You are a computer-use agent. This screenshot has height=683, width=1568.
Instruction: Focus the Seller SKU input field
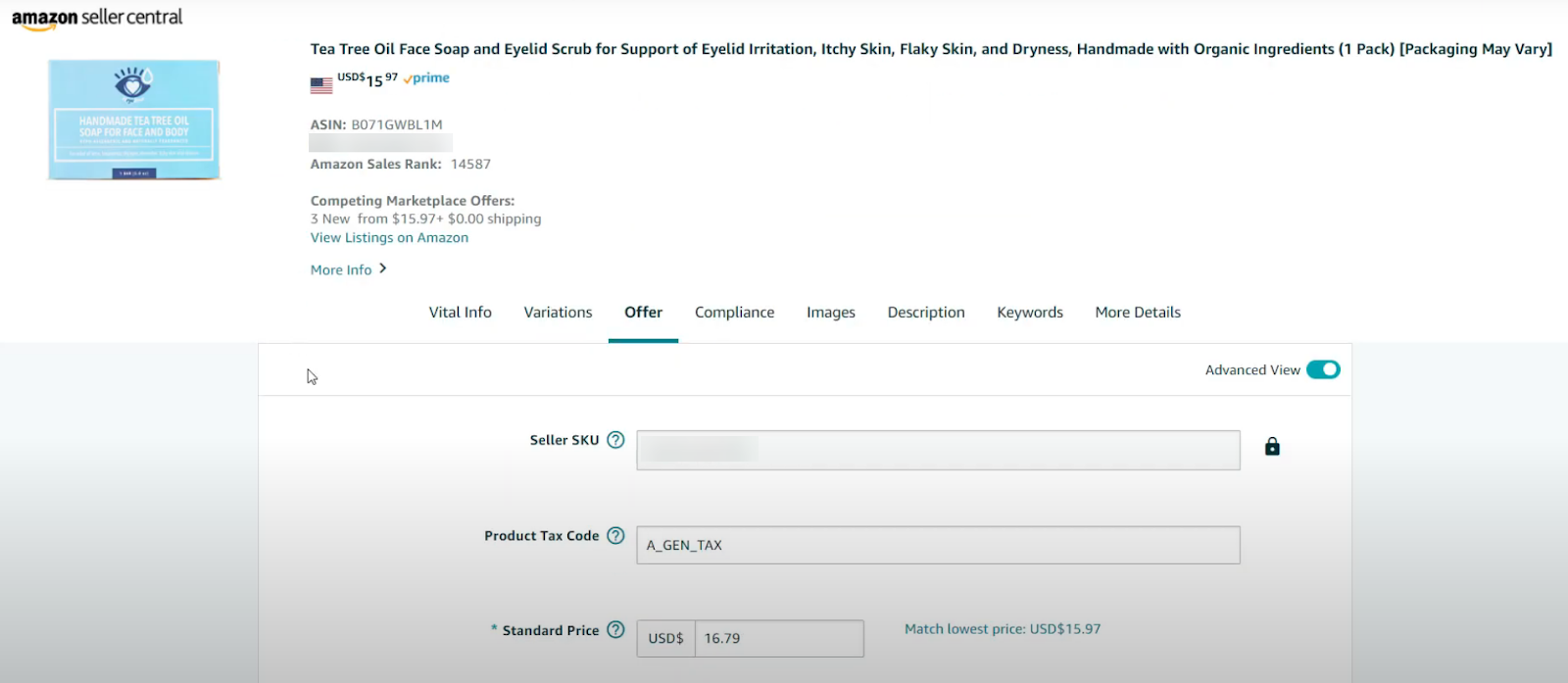938,450
